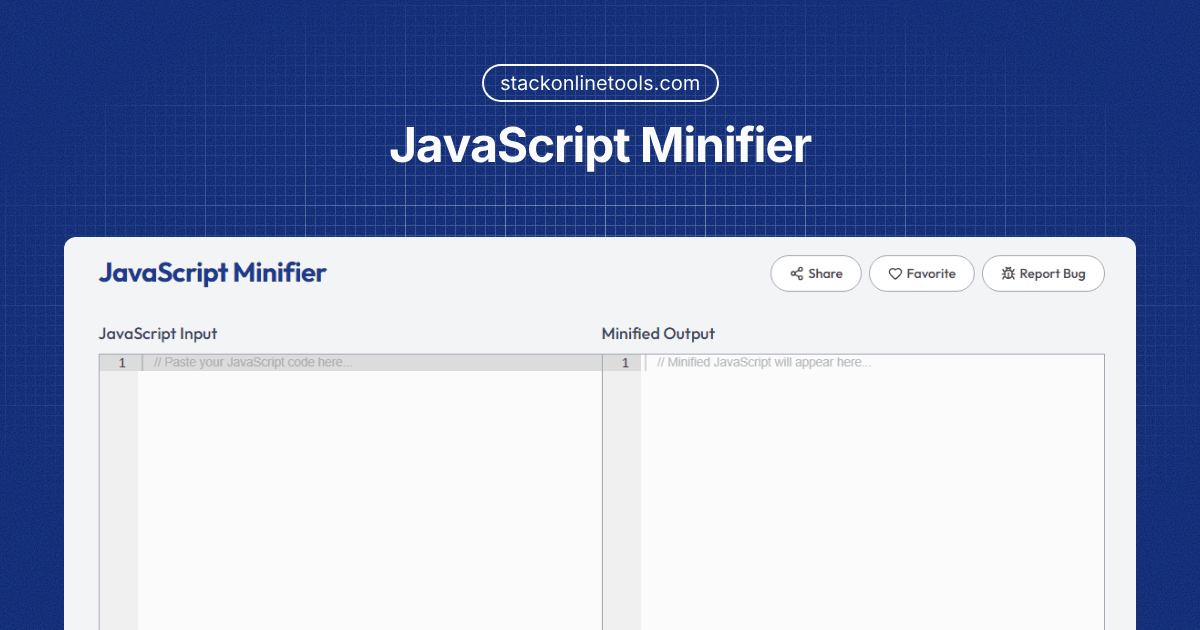Click the dark blue JavaScript Minifier card title
The width and height of the screenshot is (1200, 630).
click(x=212, y=273)
